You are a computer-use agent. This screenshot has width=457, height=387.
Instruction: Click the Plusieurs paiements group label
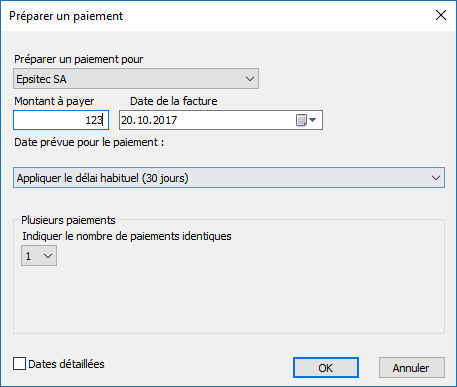(68, 220)
